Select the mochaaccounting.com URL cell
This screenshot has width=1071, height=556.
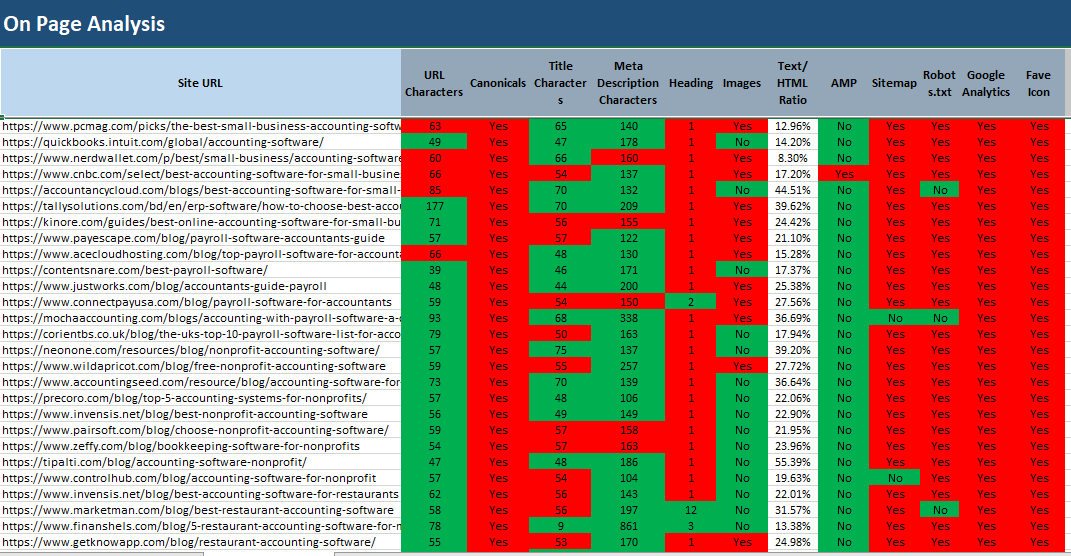coord(201,318)
